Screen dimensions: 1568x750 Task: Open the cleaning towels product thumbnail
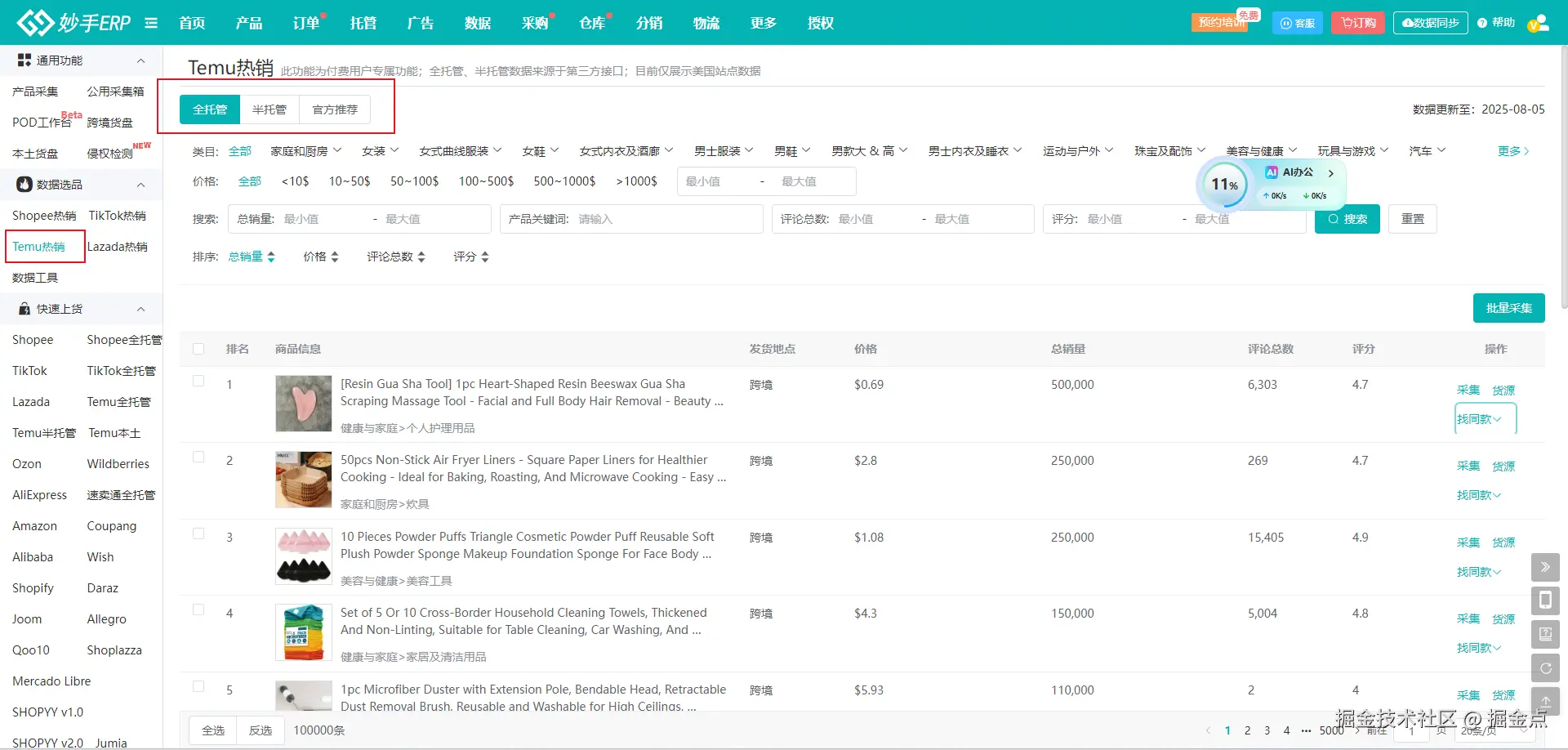coord(304,632)
